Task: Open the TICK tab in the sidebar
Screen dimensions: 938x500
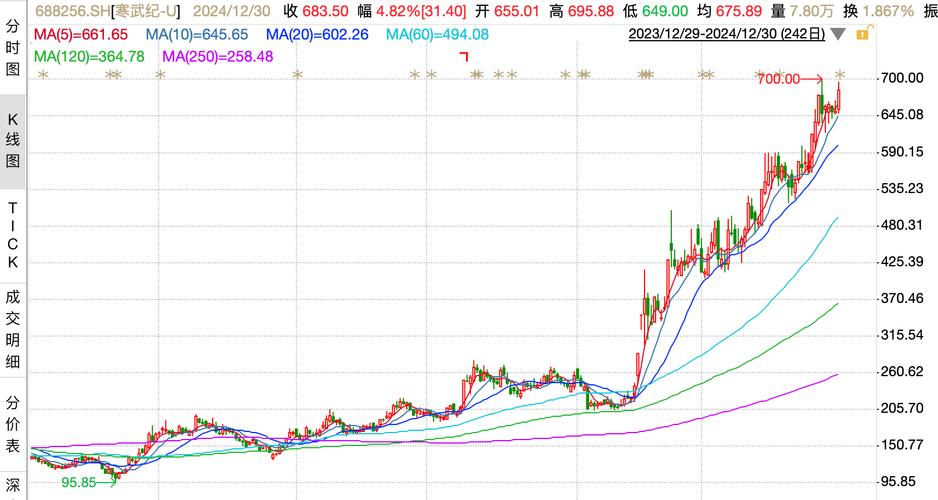Action: (x=13, y=234)
